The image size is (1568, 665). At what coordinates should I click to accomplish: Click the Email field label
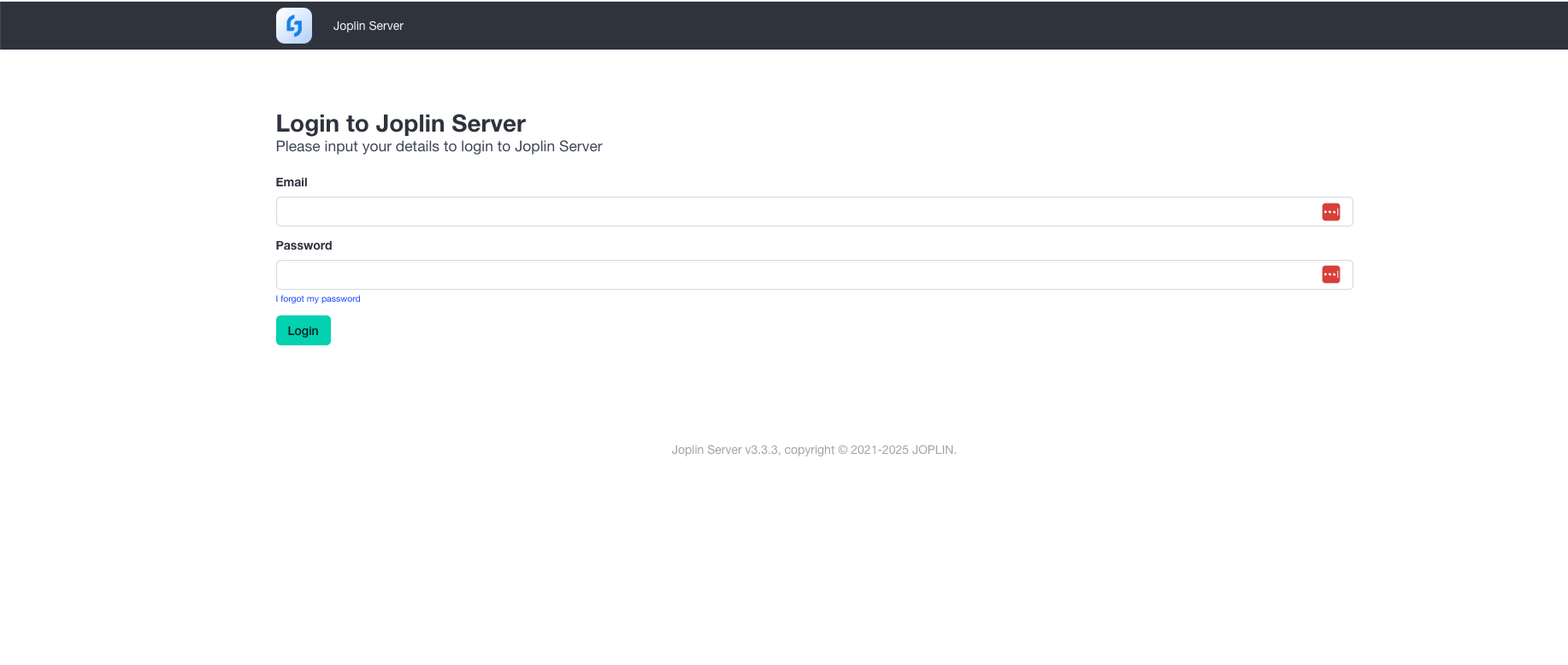[x=292, y=182]
